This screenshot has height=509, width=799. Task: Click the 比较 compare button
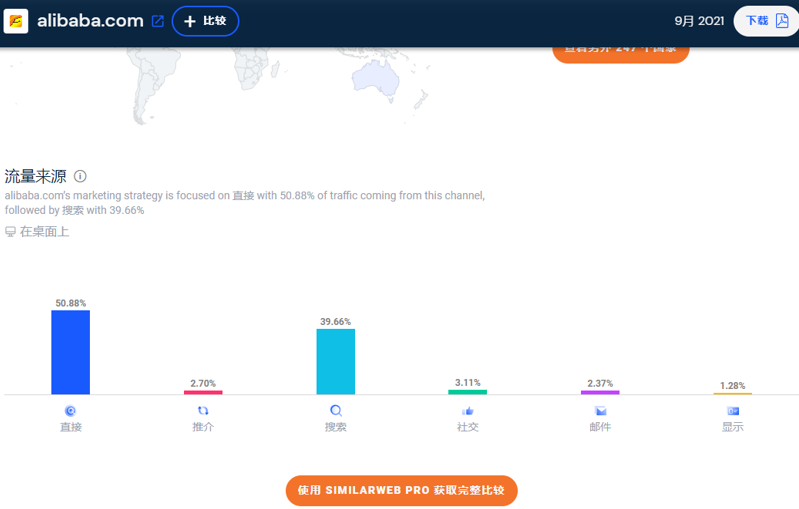point(205,21)
